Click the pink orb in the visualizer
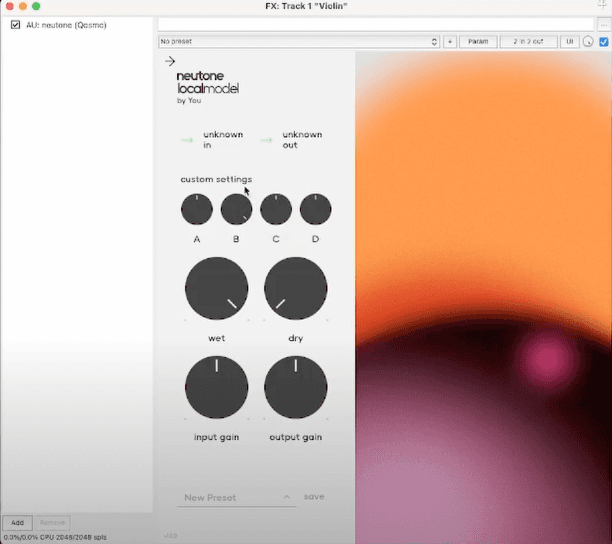The width and height of the screenshot is (612, 544). [547, 359]
